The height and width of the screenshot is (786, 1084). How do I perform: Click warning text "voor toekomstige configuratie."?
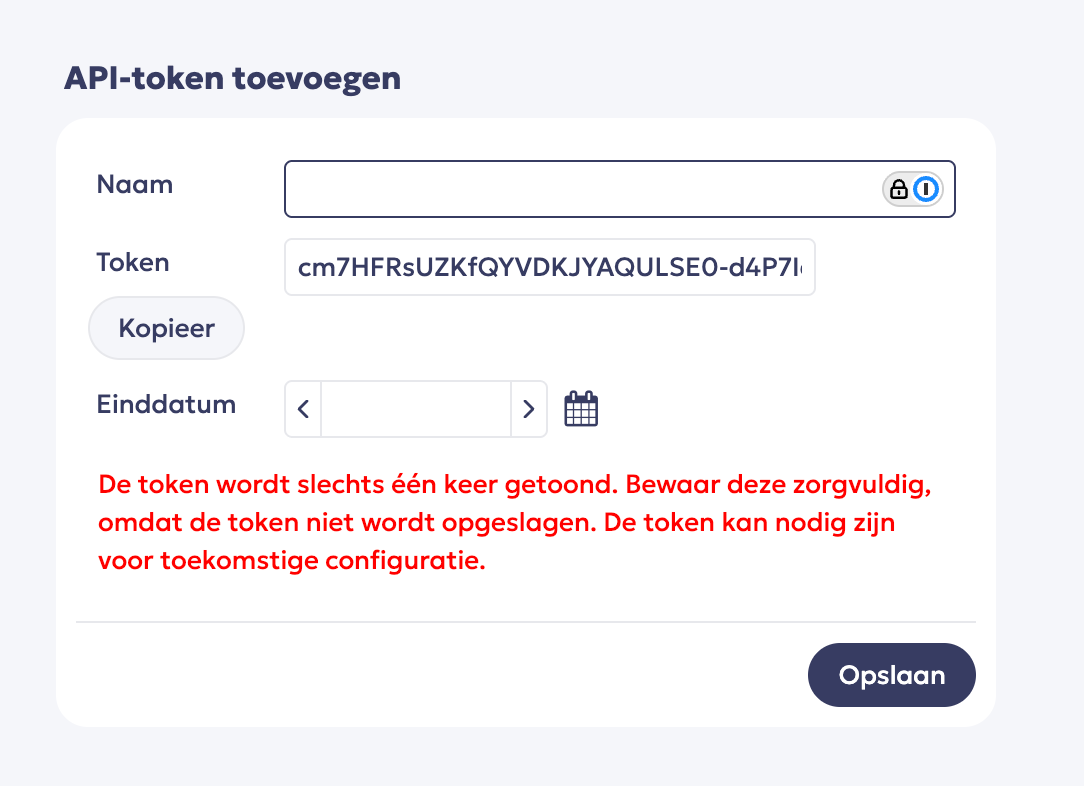tap(292, 560)
